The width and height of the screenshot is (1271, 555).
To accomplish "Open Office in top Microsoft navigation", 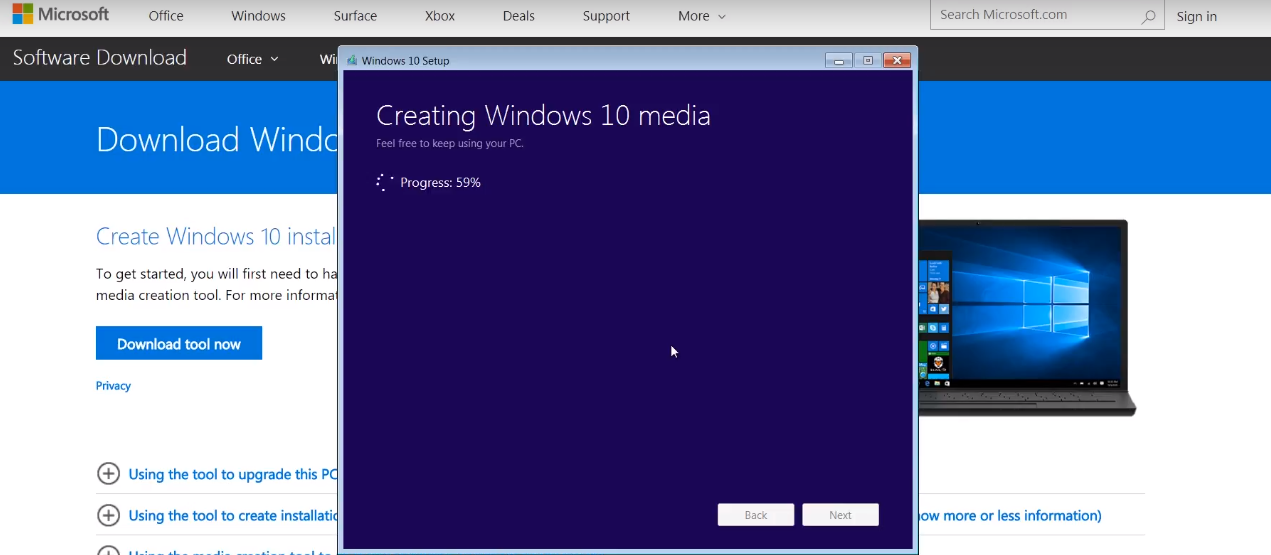I will (166, 16).
